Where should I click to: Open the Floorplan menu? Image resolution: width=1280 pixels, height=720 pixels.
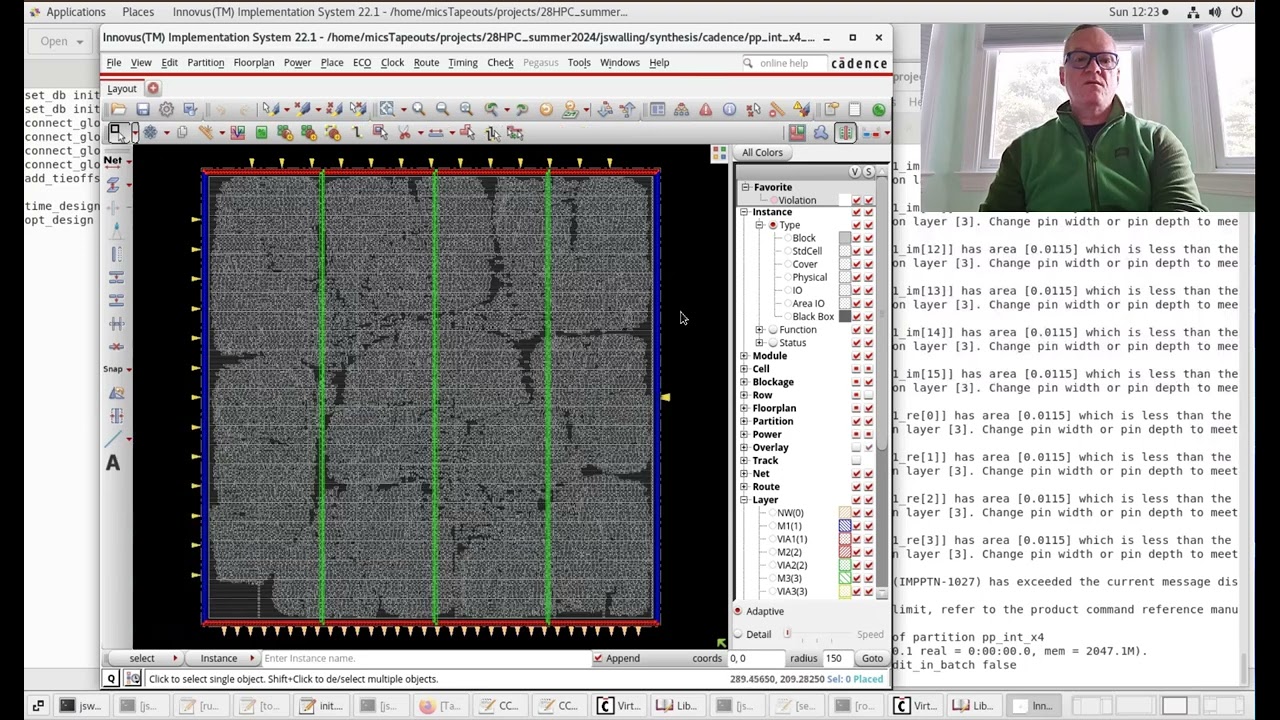pos(254,62)
